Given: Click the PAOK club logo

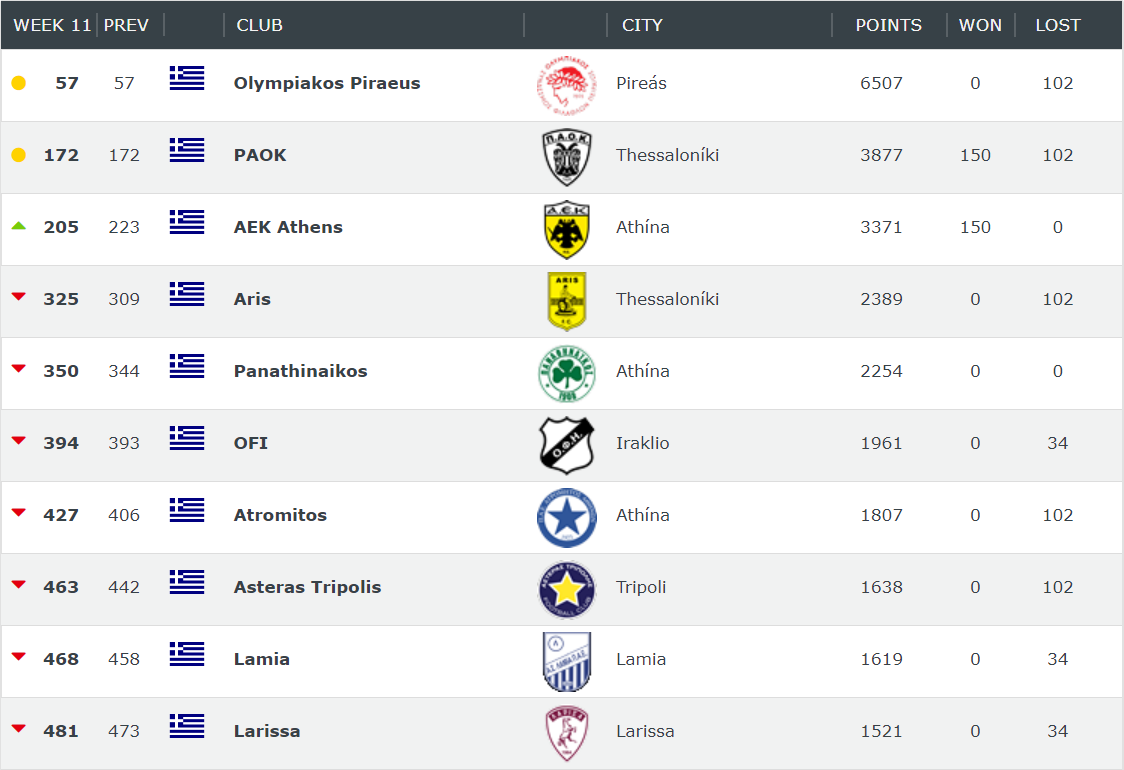Looking at the screenshot, I should 566,157.
